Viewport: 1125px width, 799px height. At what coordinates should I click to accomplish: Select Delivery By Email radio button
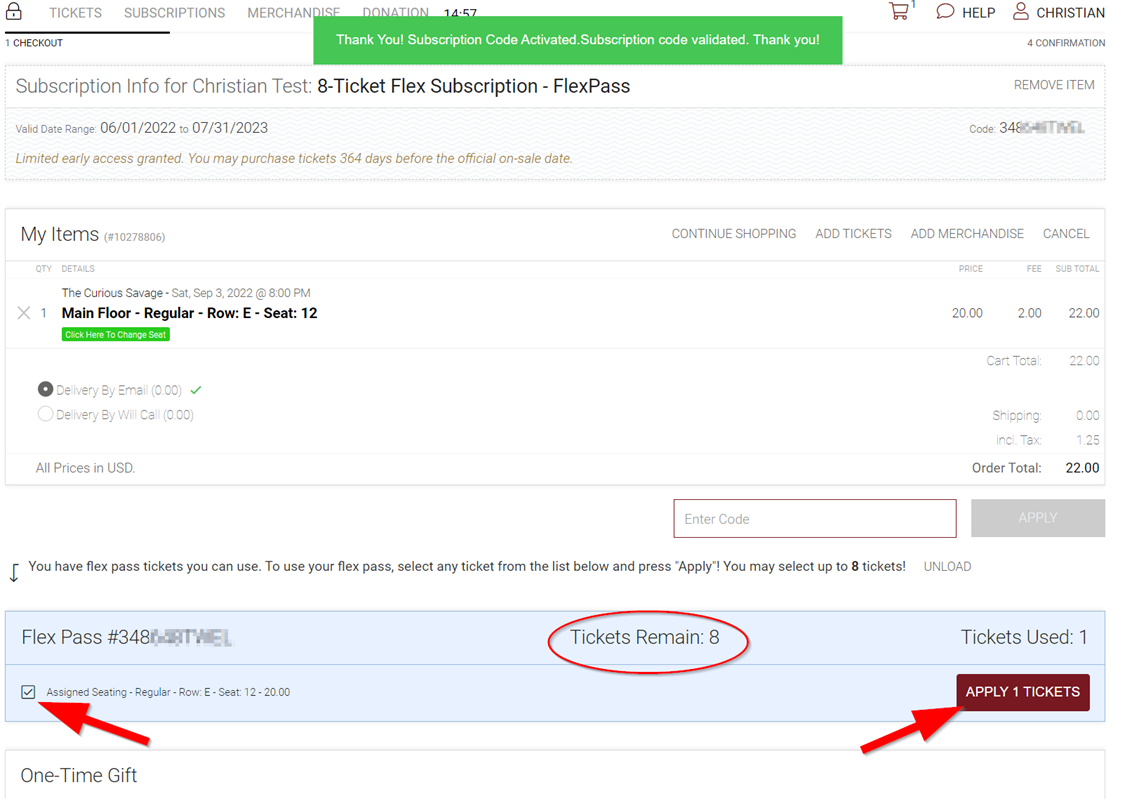coord(45,390)
